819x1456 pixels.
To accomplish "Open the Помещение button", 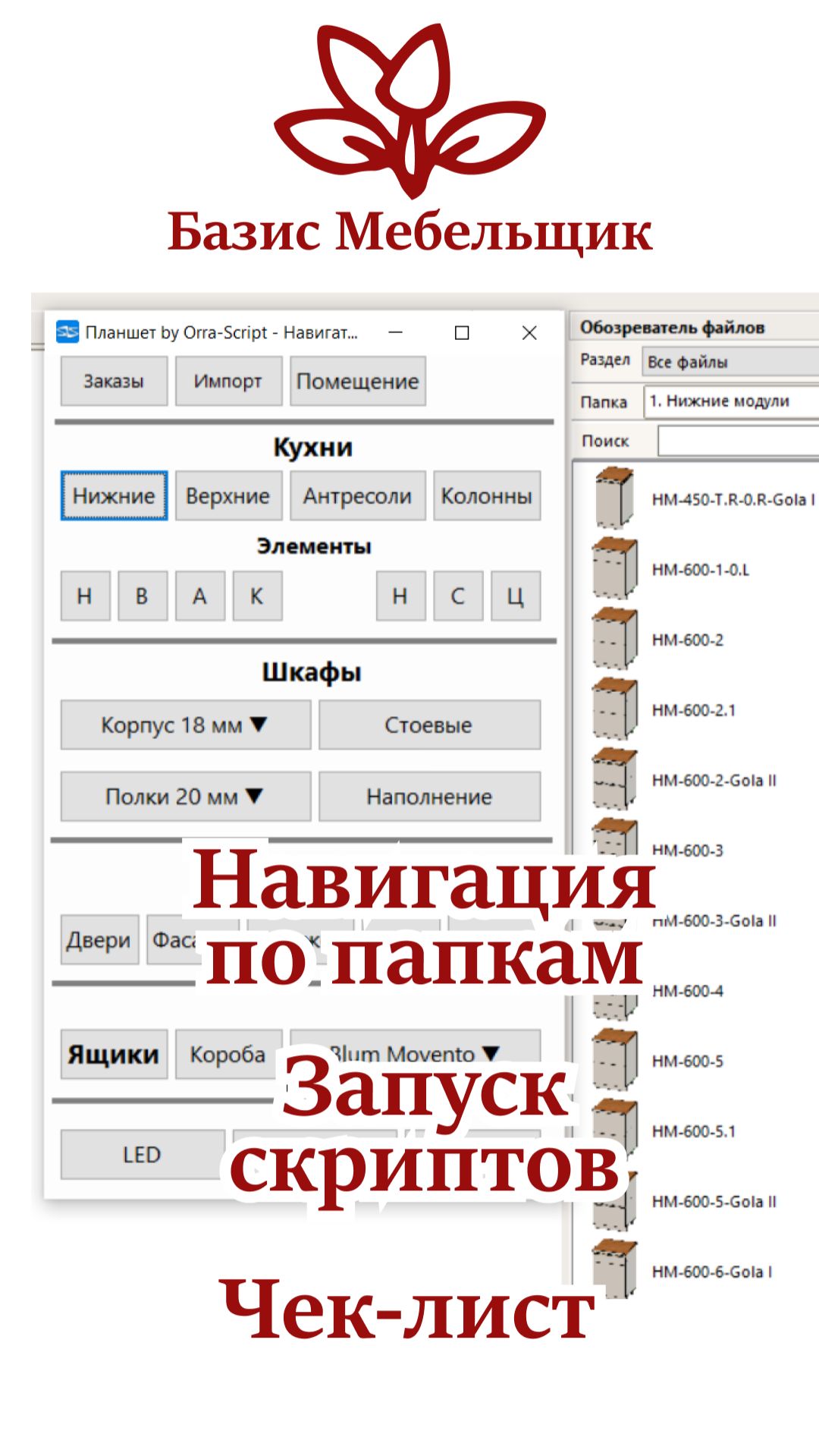I will 357,381.
